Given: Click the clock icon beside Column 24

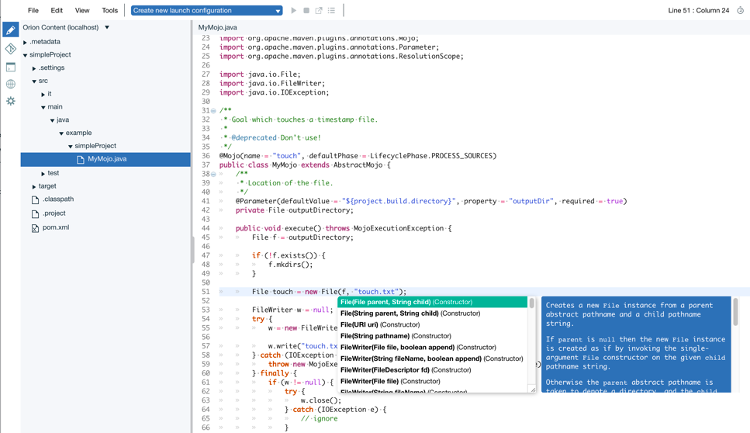Looking at the screenshot, I should click(x=738, y=10).
